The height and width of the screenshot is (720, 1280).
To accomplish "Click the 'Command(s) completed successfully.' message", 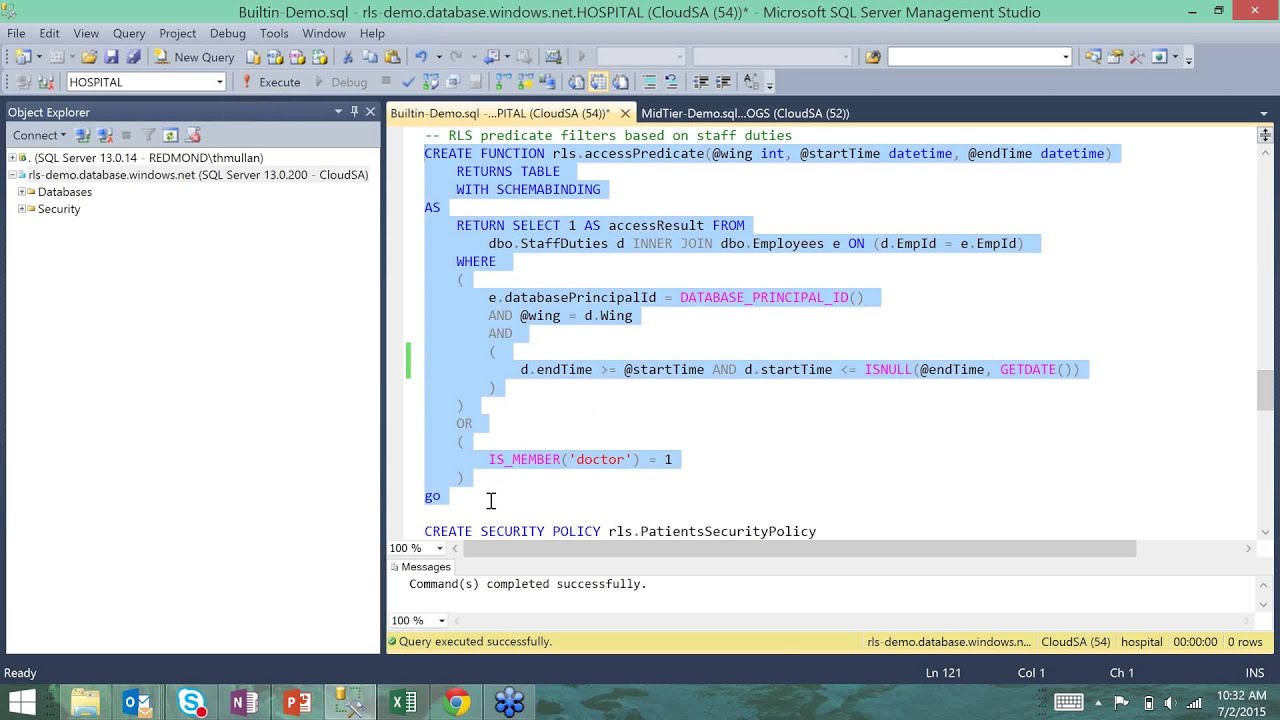I will (528, 584).
